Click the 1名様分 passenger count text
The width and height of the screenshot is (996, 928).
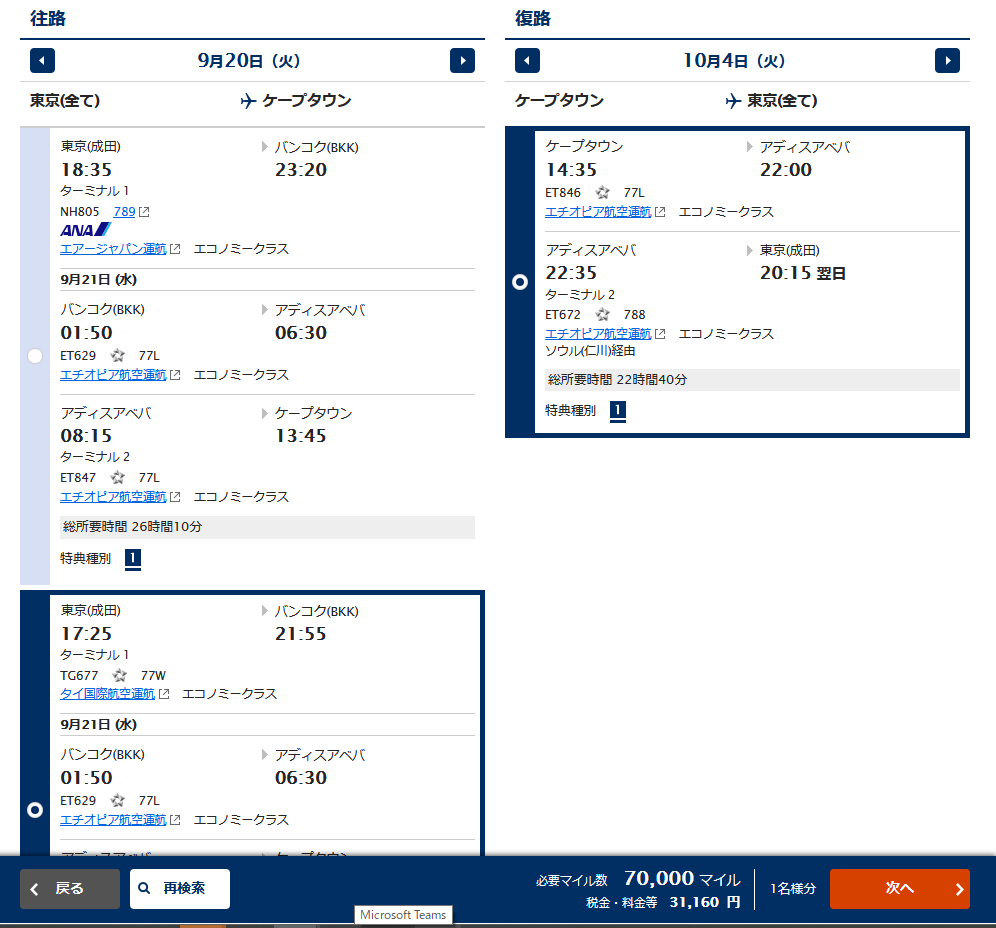[x=793, y=889]
